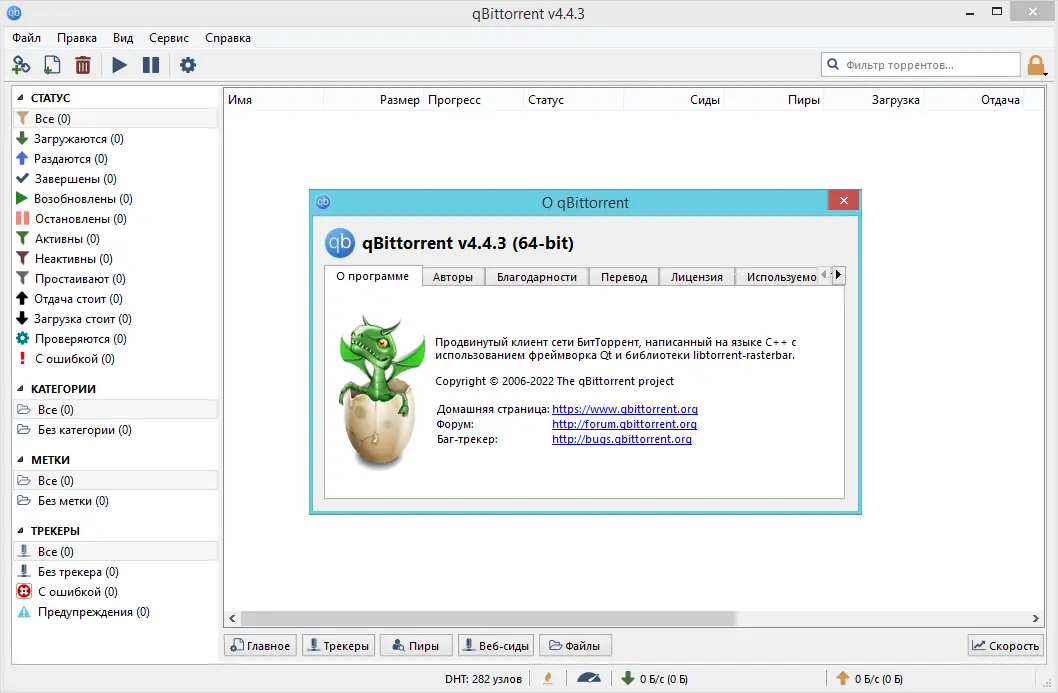
Task: Click the Фильтр торрентов search field
Action: coord(920,65)
